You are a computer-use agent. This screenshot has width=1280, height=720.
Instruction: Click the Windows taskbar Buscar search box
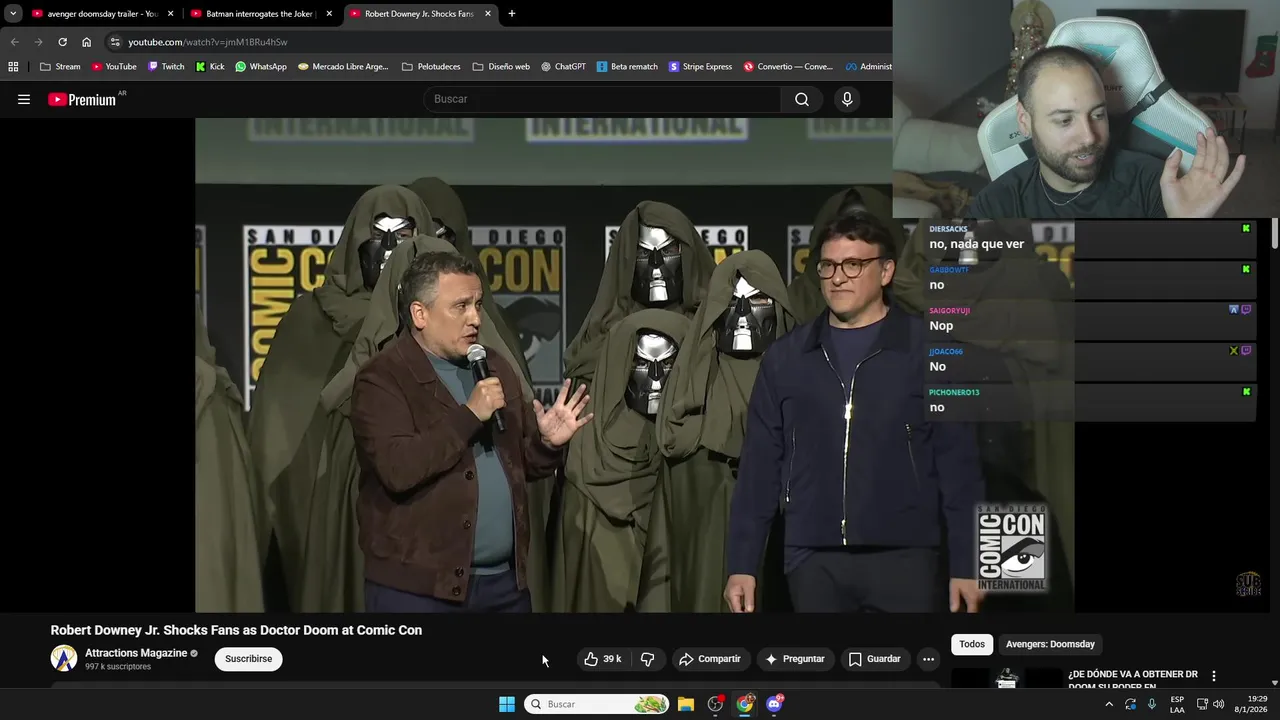(x=596, y=704)
